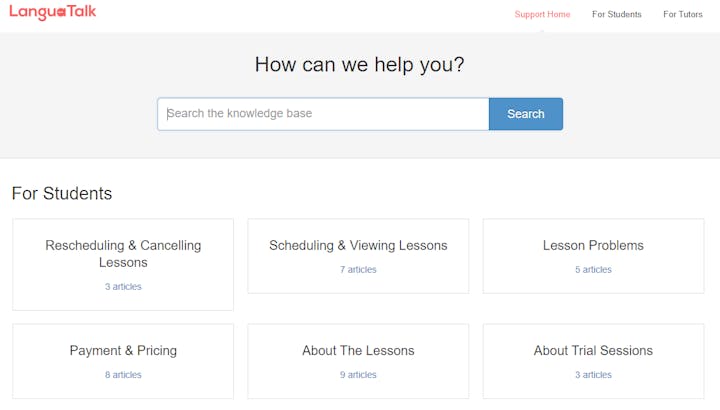This screenshot has height=410, width=720.
Task: Open the About The Lessons category
Action: click(358, 351)
